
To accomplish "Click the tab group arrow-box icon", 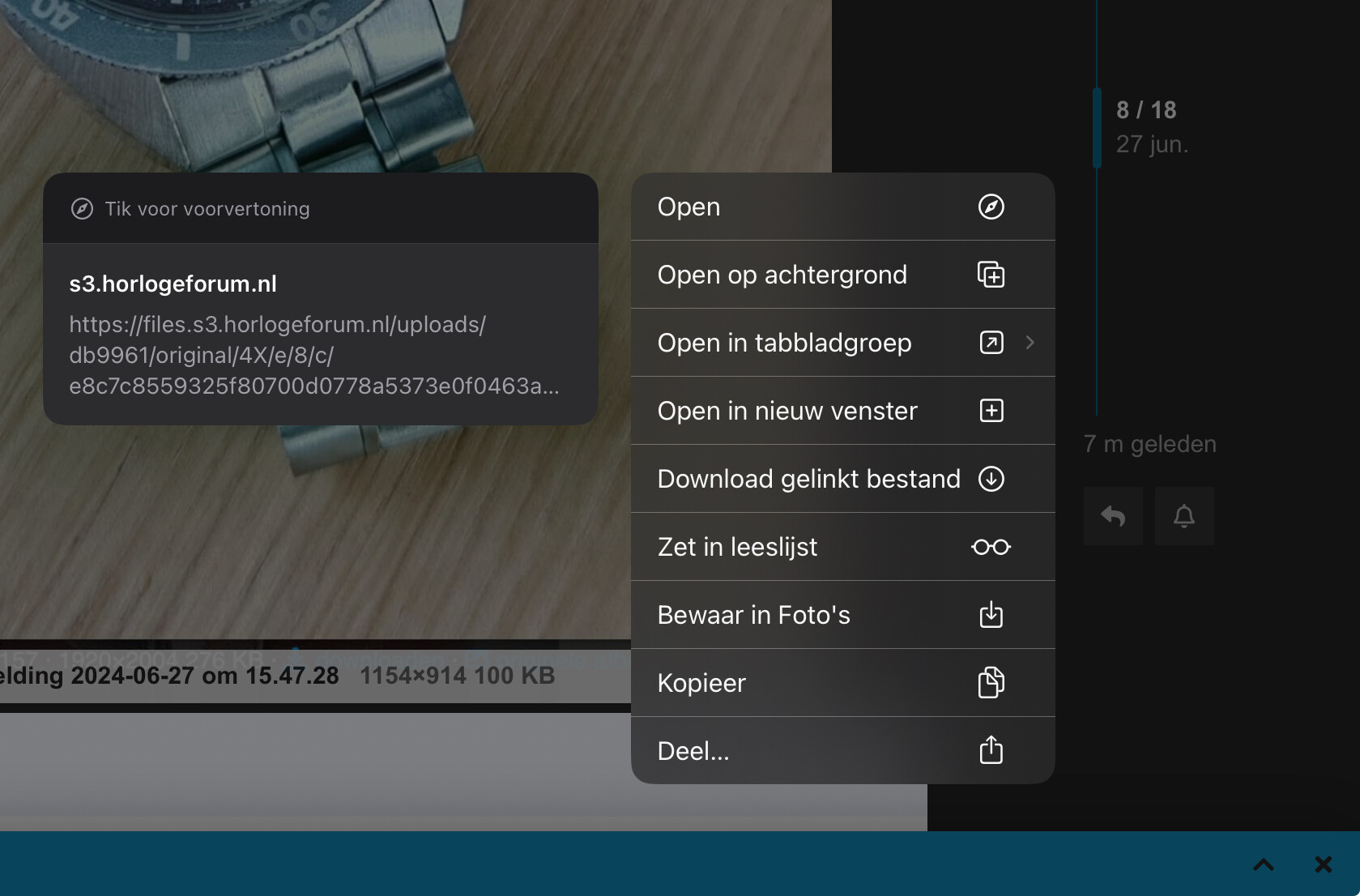I will pos(991,343).
